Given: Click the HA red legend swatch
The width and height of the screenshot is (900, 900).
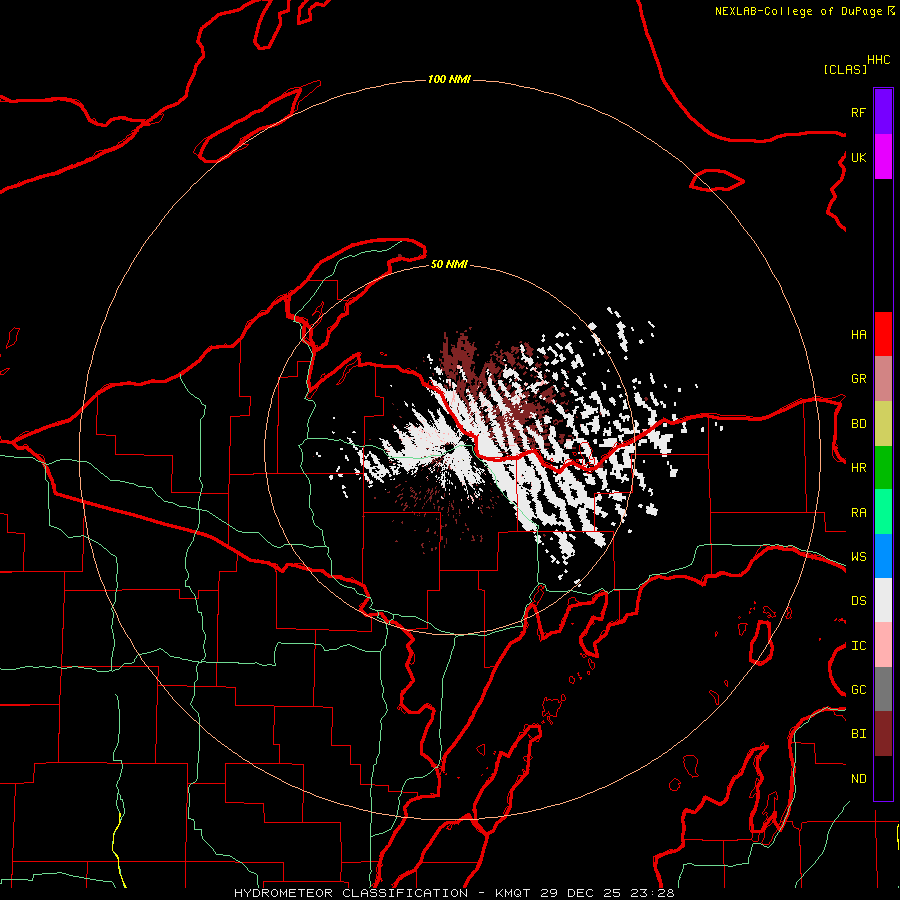Looking at the screenshot, I should 883,334.
